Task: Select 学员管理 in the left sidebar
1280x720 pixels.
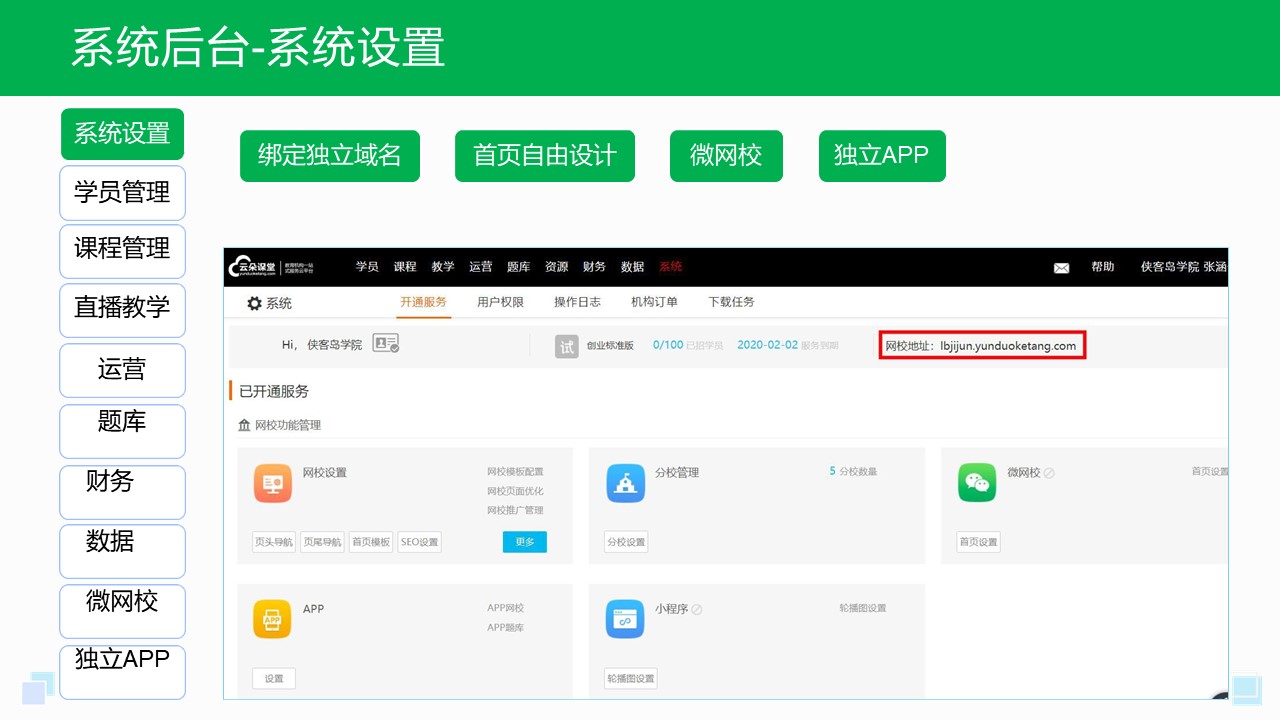Action: click(122, 193)
